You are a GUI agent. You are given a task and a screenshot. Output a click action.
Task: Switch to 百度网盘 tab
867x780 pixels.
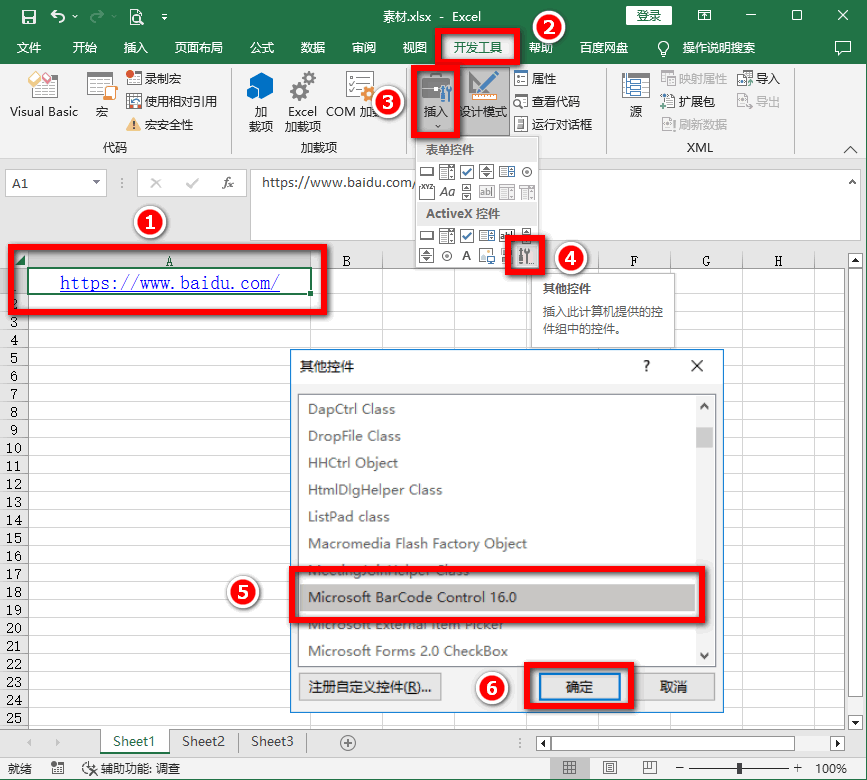(x=604, y=48)
